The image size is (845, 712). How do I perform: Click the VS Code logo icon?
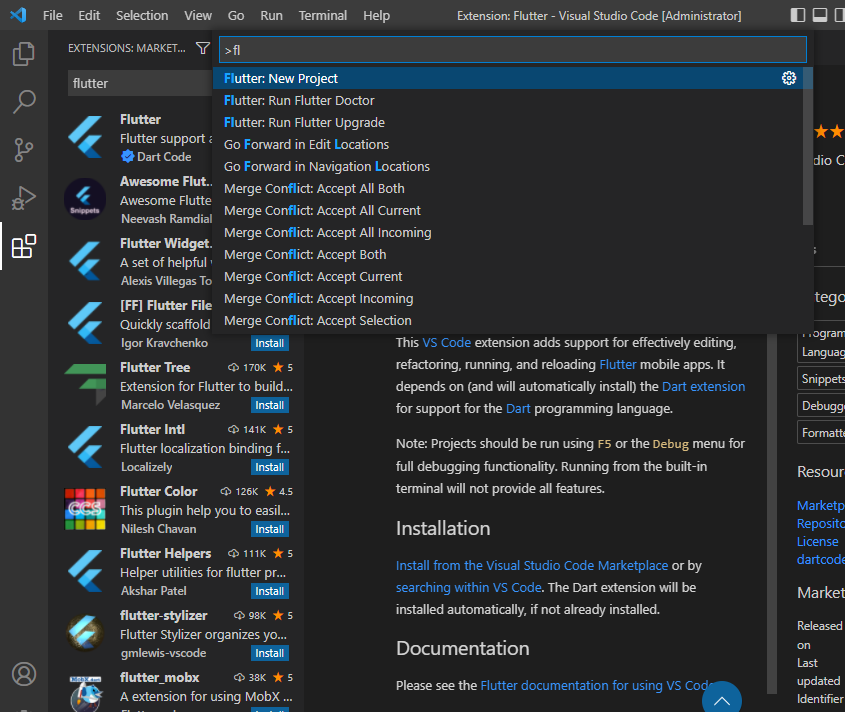[18, 15]
